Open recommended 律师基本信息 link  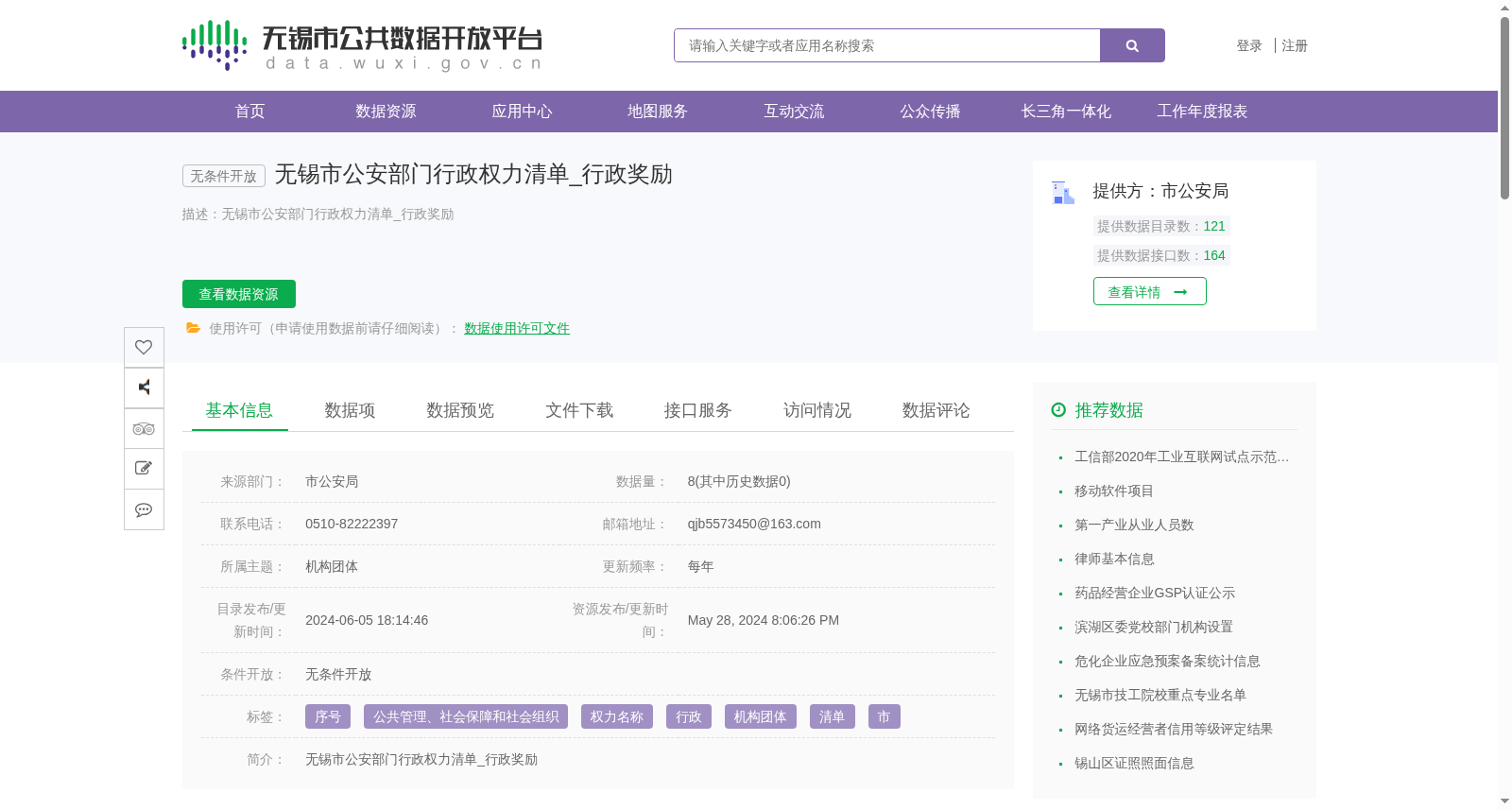click(x=1114, y=559)
